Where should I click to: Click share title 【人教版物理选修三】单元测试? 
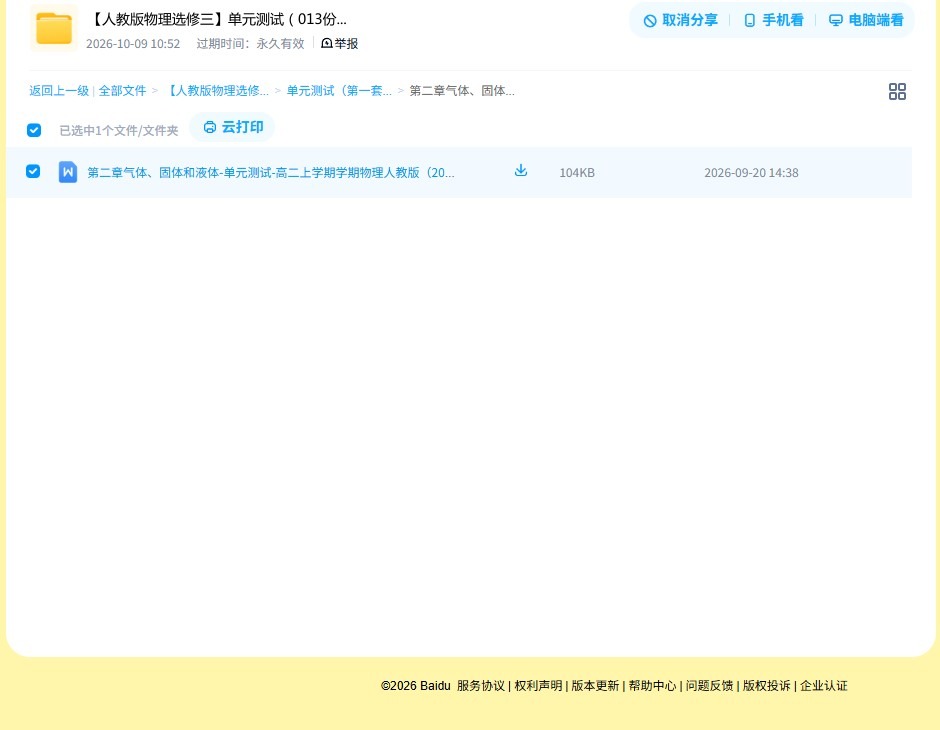coord(217,19)
